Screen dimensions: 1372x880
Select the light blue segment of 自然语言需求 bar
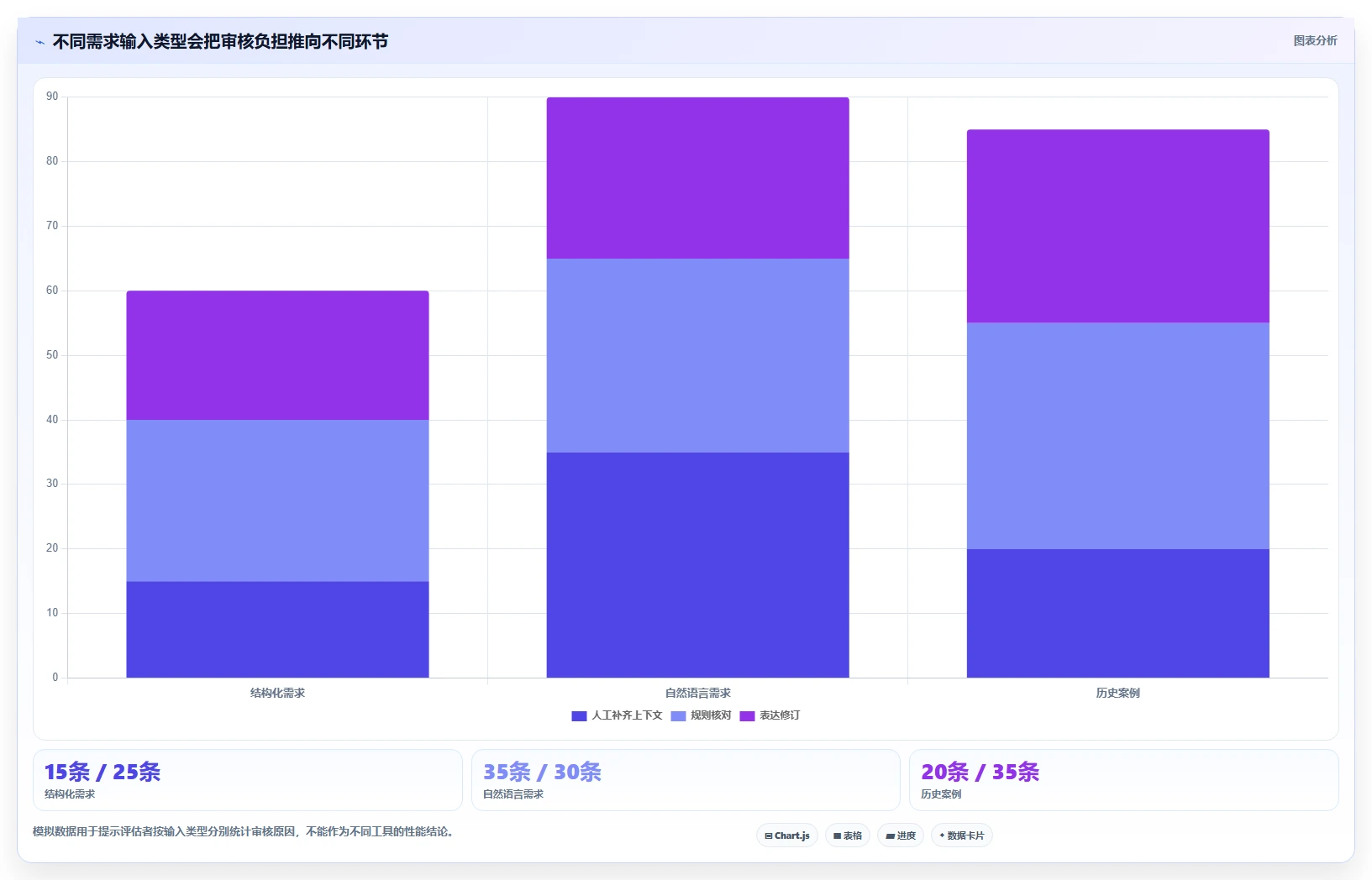(x=697, y=355)
